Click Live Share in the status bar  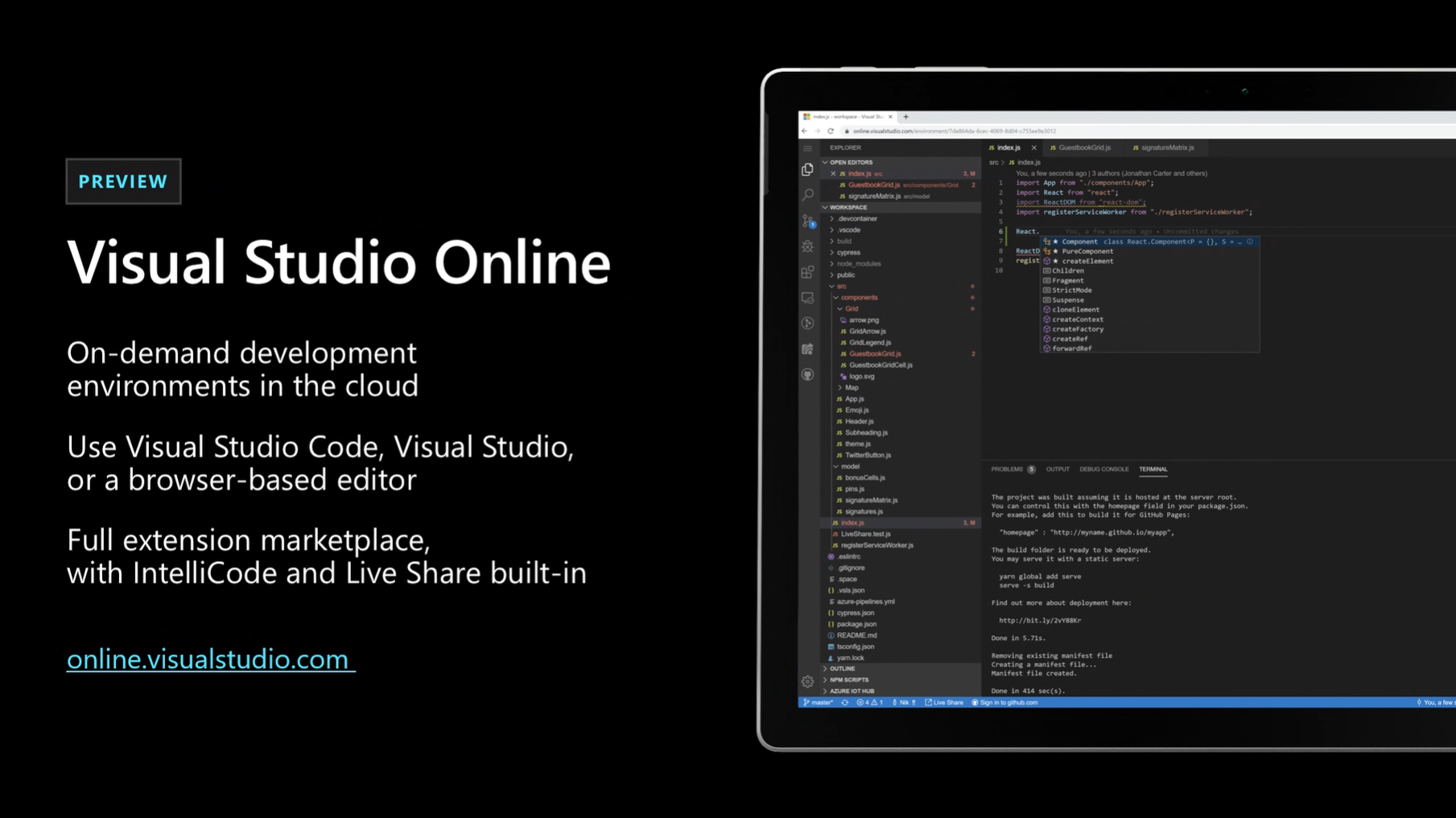point(944,703)
